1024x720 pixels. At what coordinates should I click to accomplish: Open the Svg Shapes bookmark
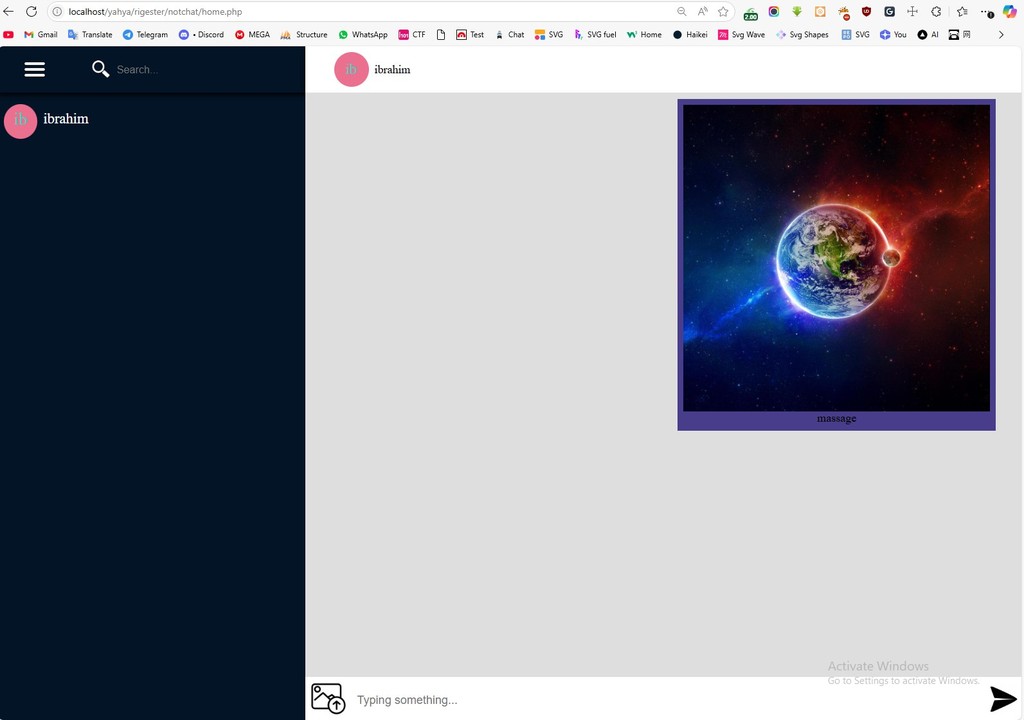[802, 35]
